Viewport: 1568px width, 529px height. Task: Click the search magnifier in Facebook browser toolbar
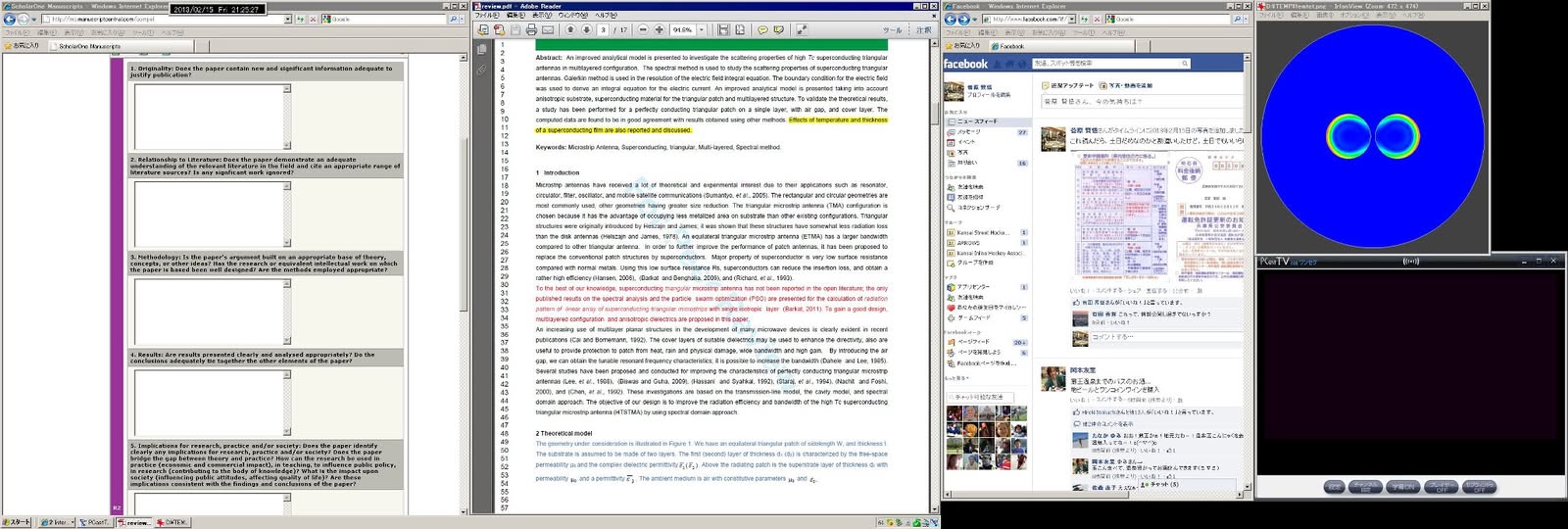coord(1238,19)
